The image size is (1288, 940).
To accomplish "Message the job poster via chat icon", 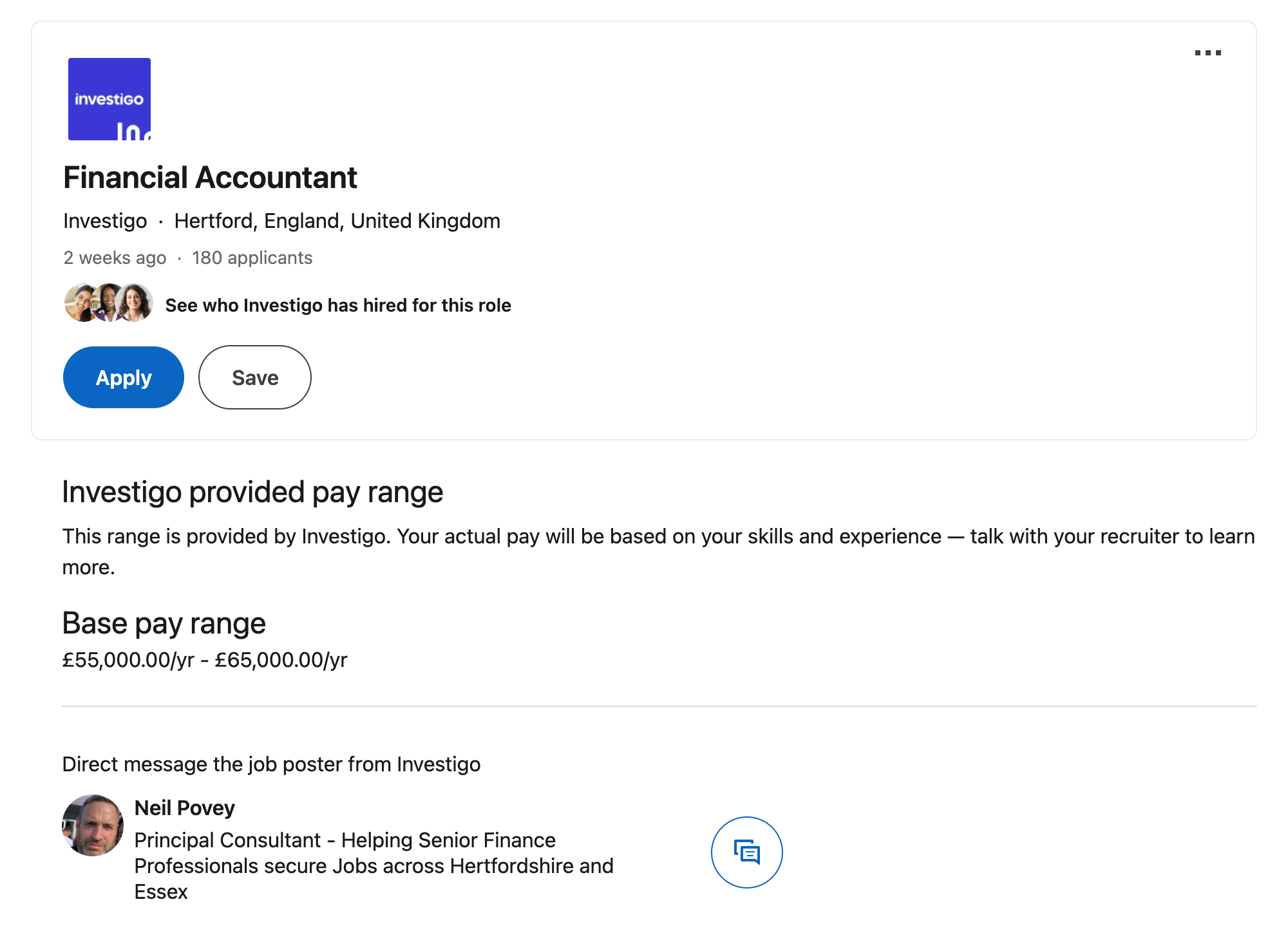I will (x=746, y=852).
